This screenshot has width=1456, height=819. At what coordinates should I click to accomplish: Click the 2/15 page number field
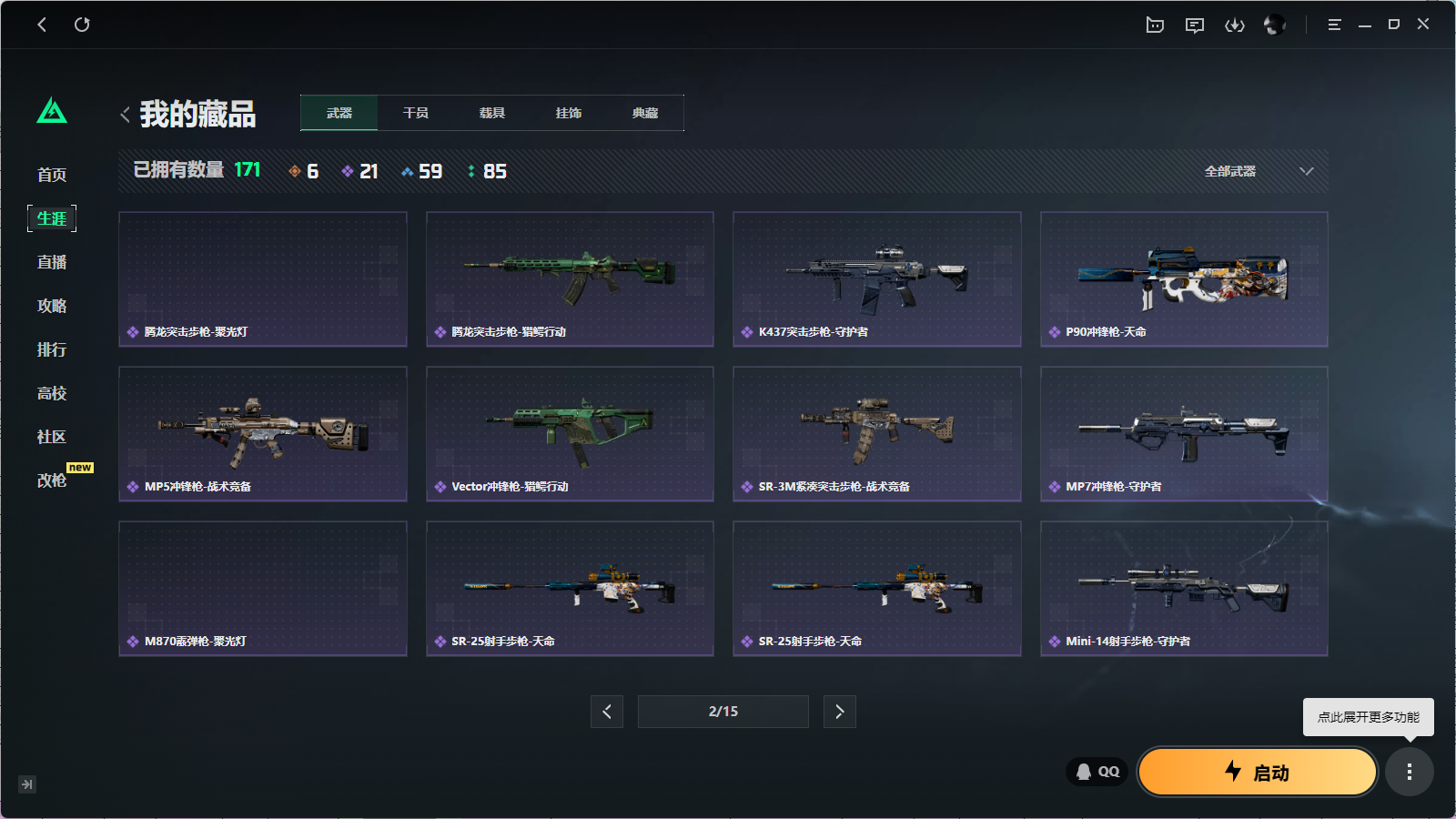click(x=723, y=712)
